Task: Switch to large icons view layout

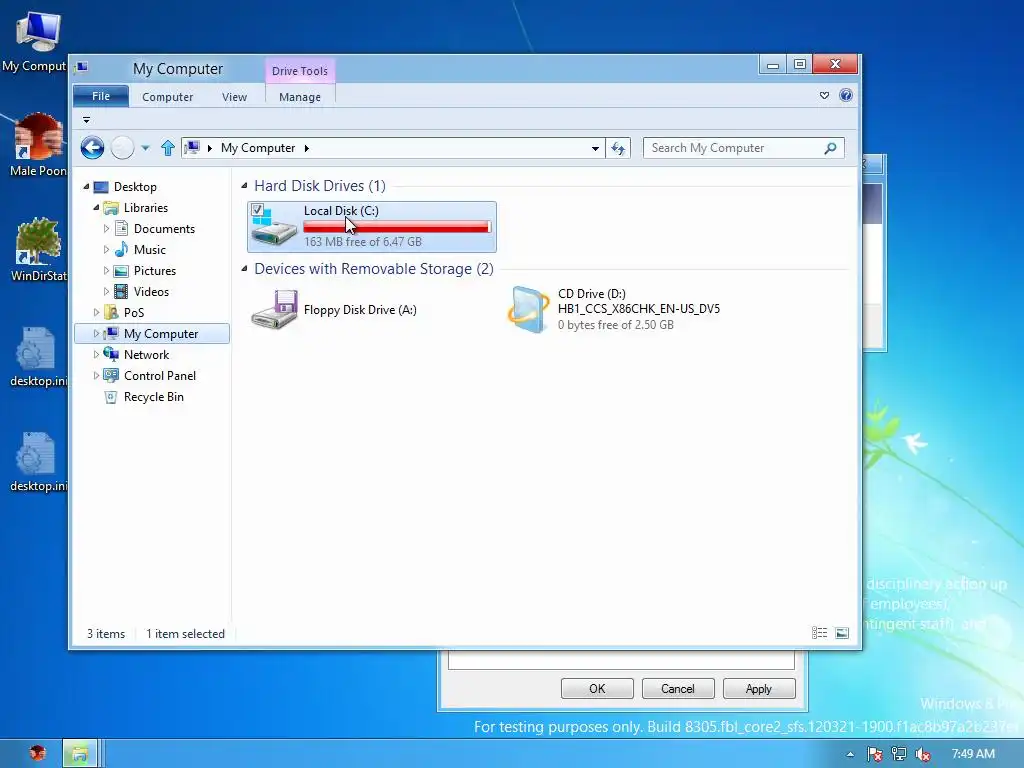Action: 842,633
